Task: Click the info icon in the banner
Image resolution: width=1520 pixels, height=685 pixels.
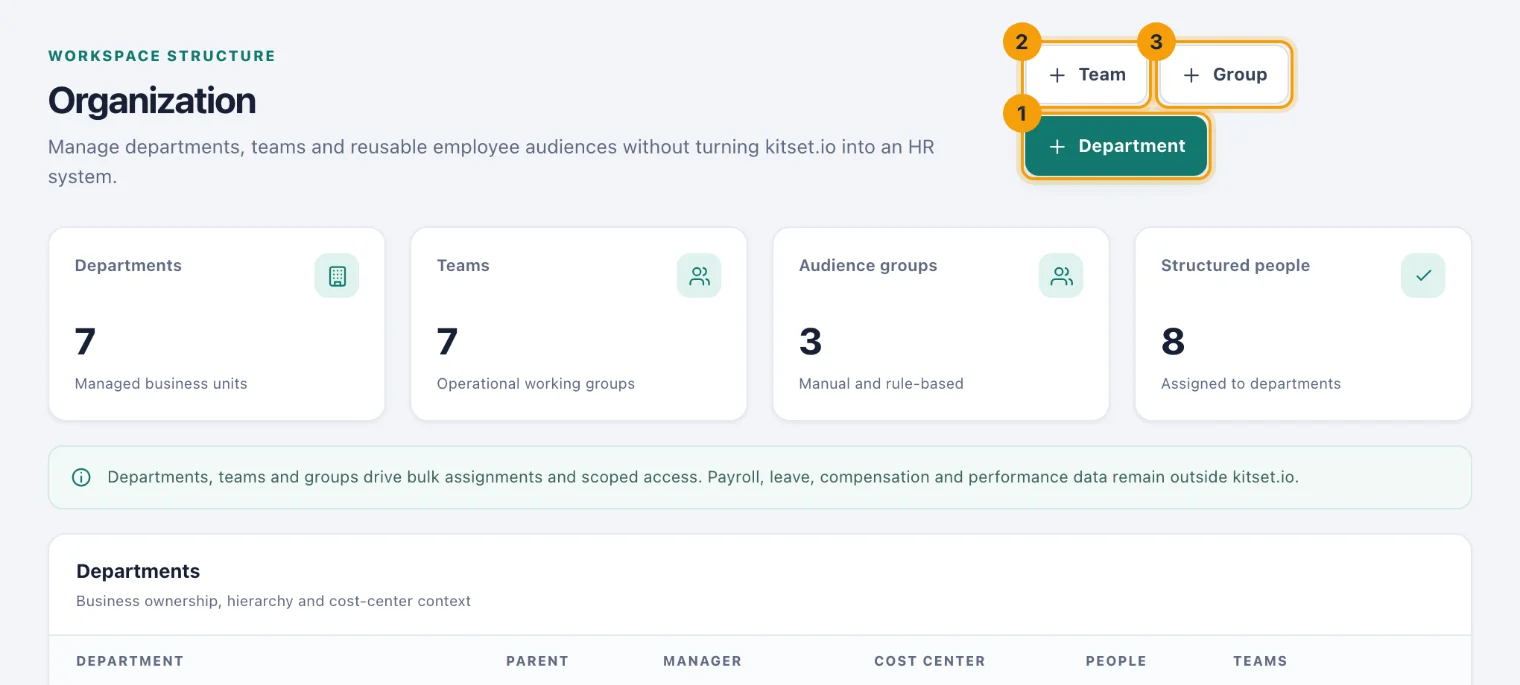Action: 82,478
